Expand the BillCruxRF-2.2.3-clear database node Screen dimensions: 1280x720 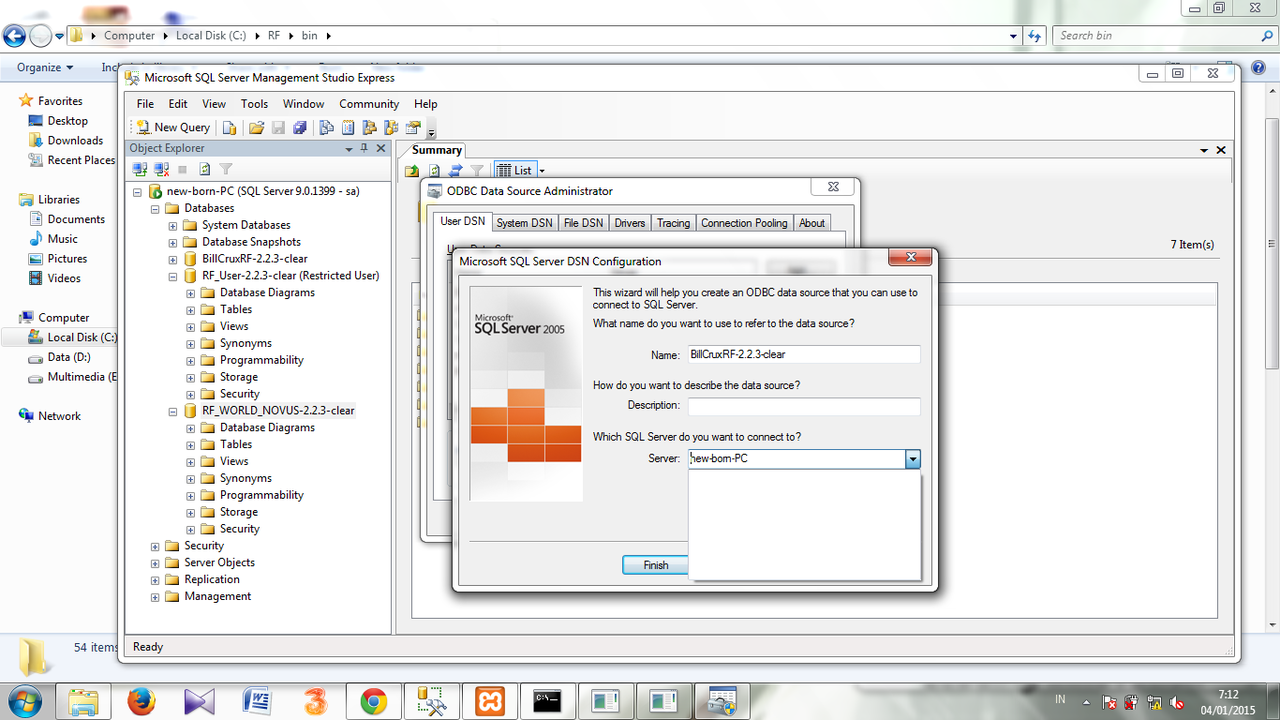click(x=173, y=259)
